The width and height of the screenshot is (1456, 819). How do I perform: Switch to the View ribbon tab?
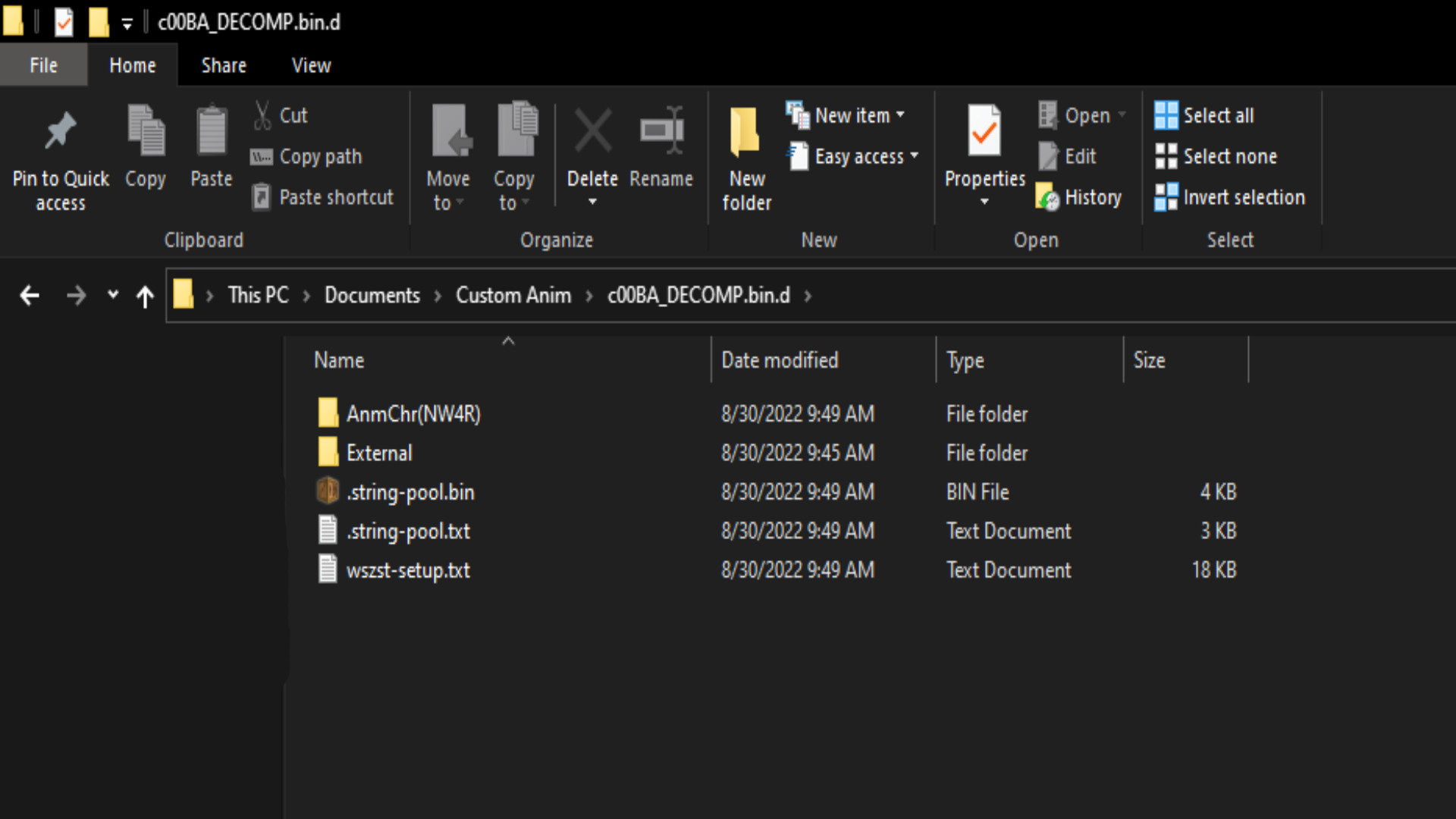tap(311, 65)
